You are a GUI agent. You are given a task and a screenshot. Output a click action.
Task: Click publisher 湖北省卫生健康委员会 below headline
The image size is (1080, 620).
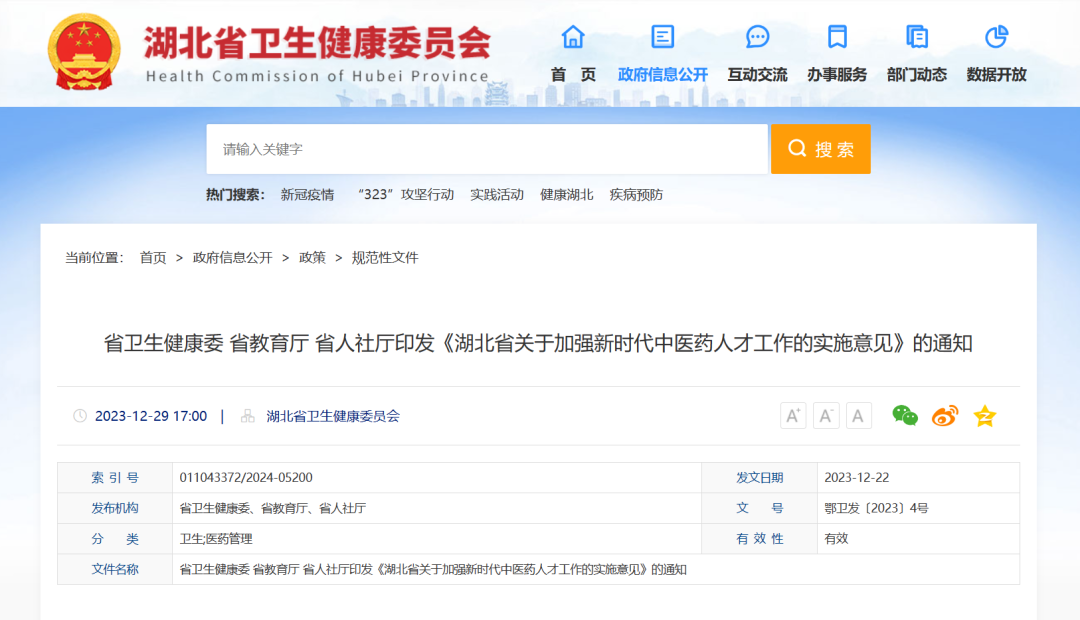click(x=333, y=416)
